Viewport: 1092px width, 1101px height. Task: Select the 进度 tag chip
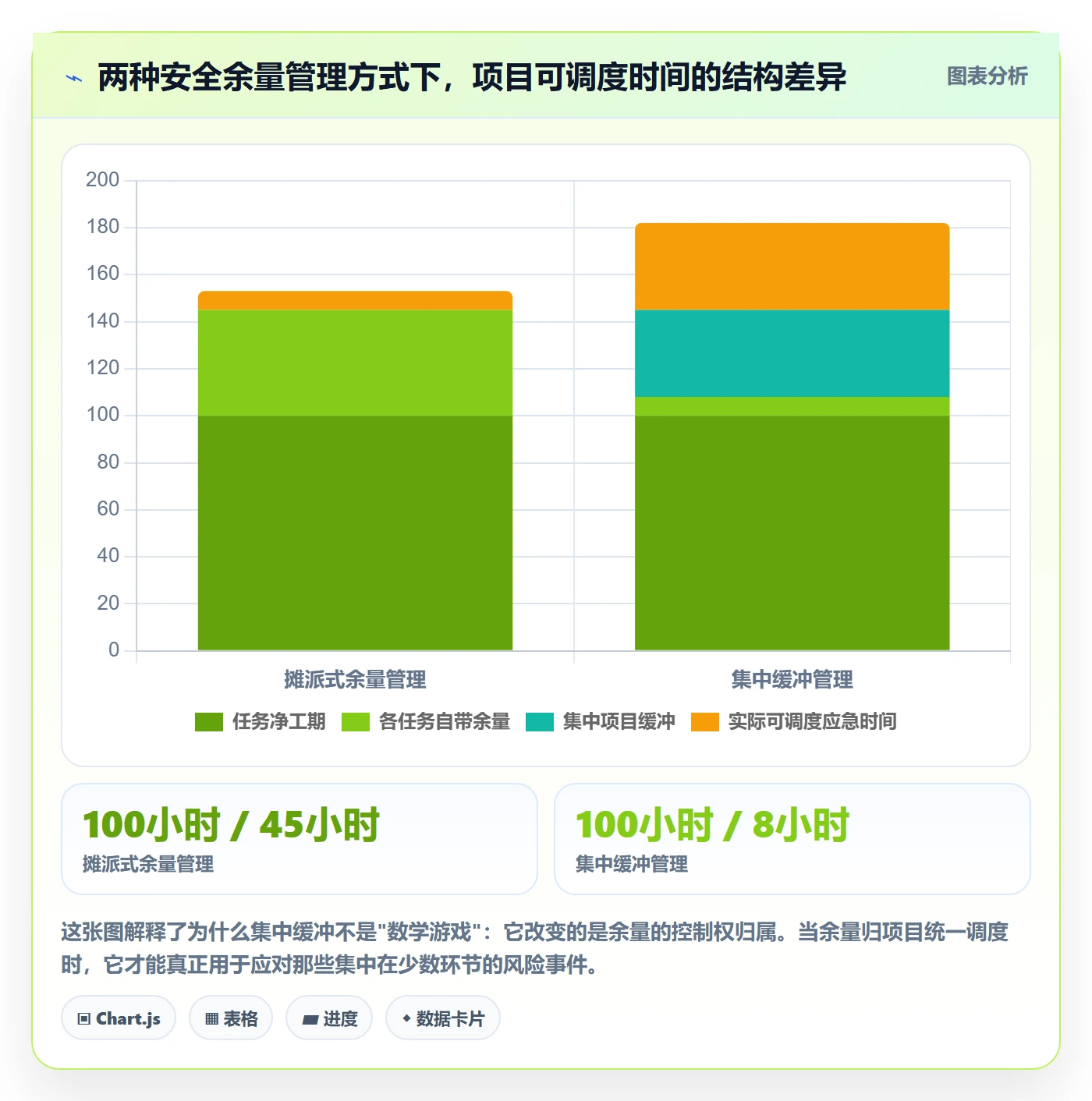(x=329, y=1018)
